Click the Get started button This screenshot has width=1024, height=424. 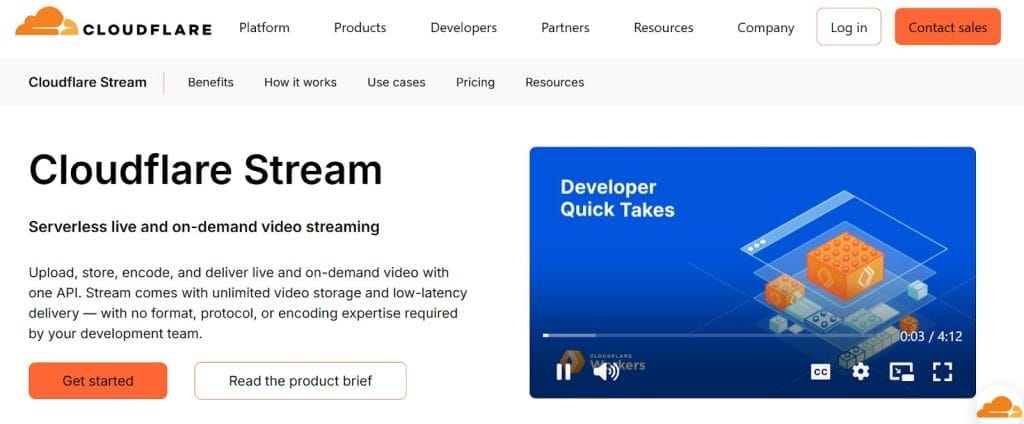(98, 381)
